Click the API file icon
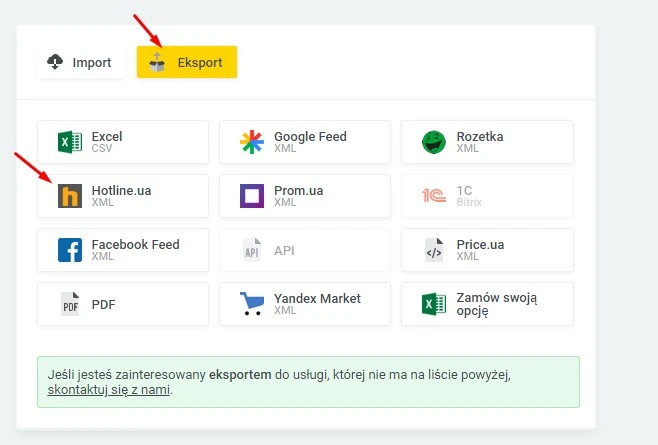 [x=252, y=250]
